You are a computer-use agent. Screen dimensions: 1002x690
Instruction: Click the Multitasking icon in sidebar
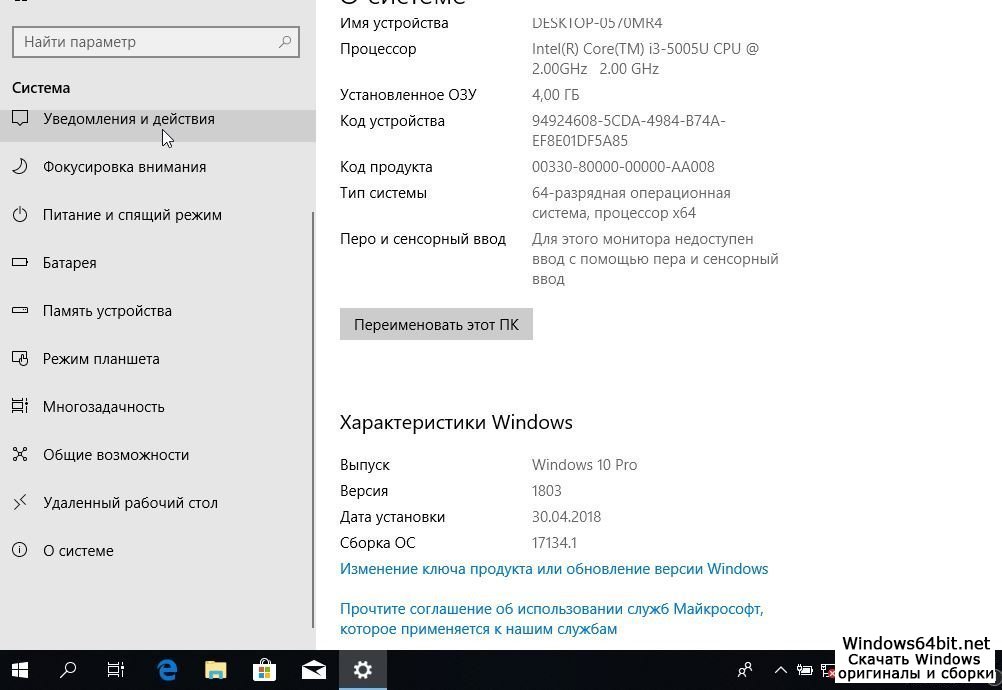tap(19, 407)
